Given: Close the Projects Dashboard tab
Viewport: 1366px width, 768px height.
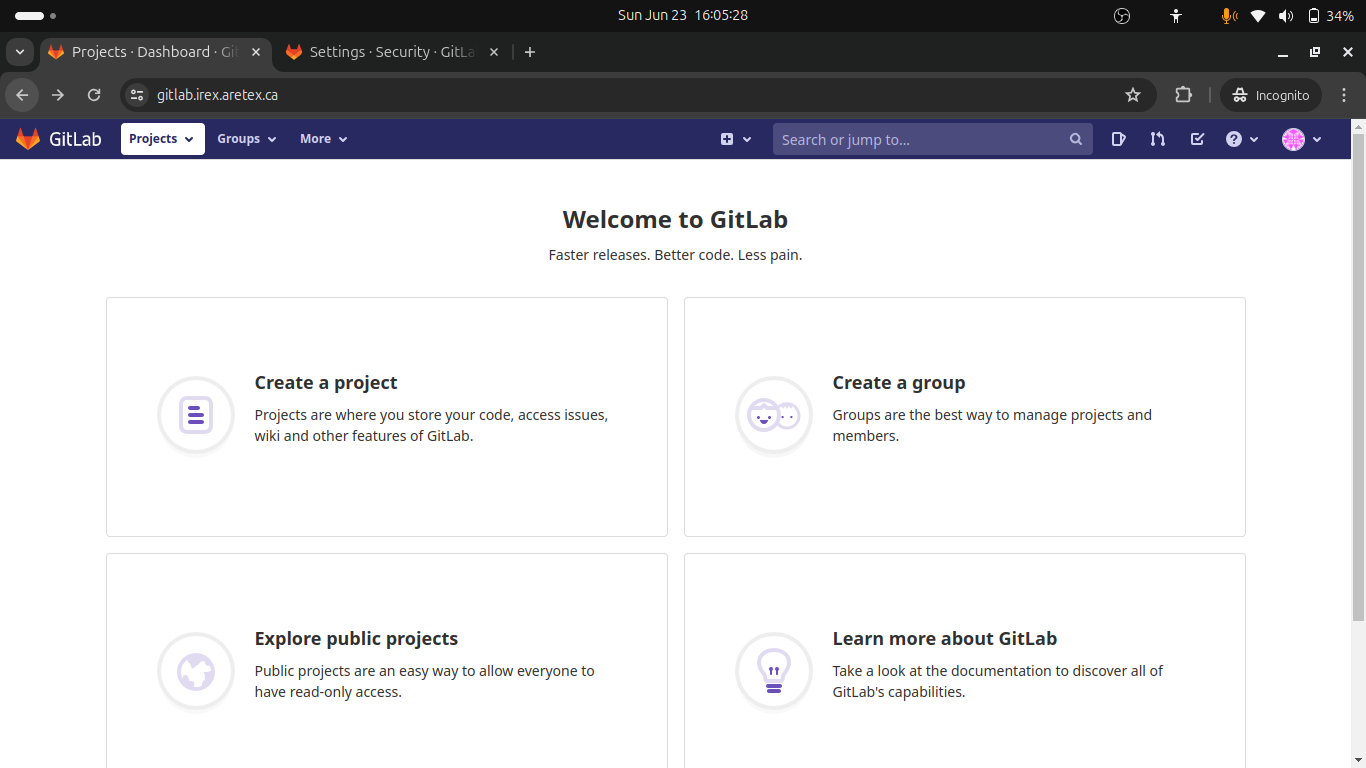Looking at the screenshot, I should click(x=256, y=52).
